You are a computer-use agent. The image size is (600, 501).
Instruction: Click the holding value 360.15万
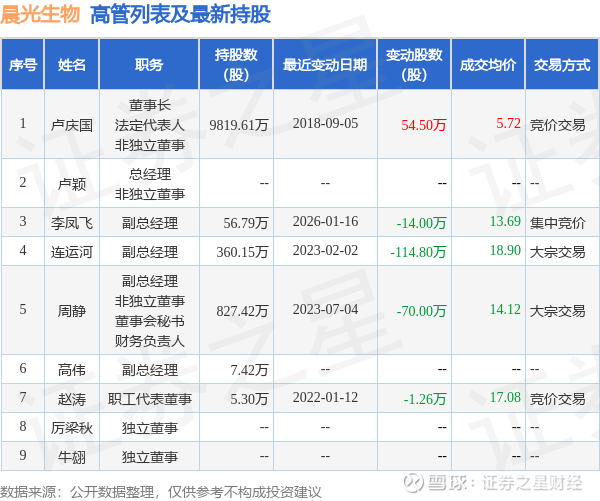point(242,252)
